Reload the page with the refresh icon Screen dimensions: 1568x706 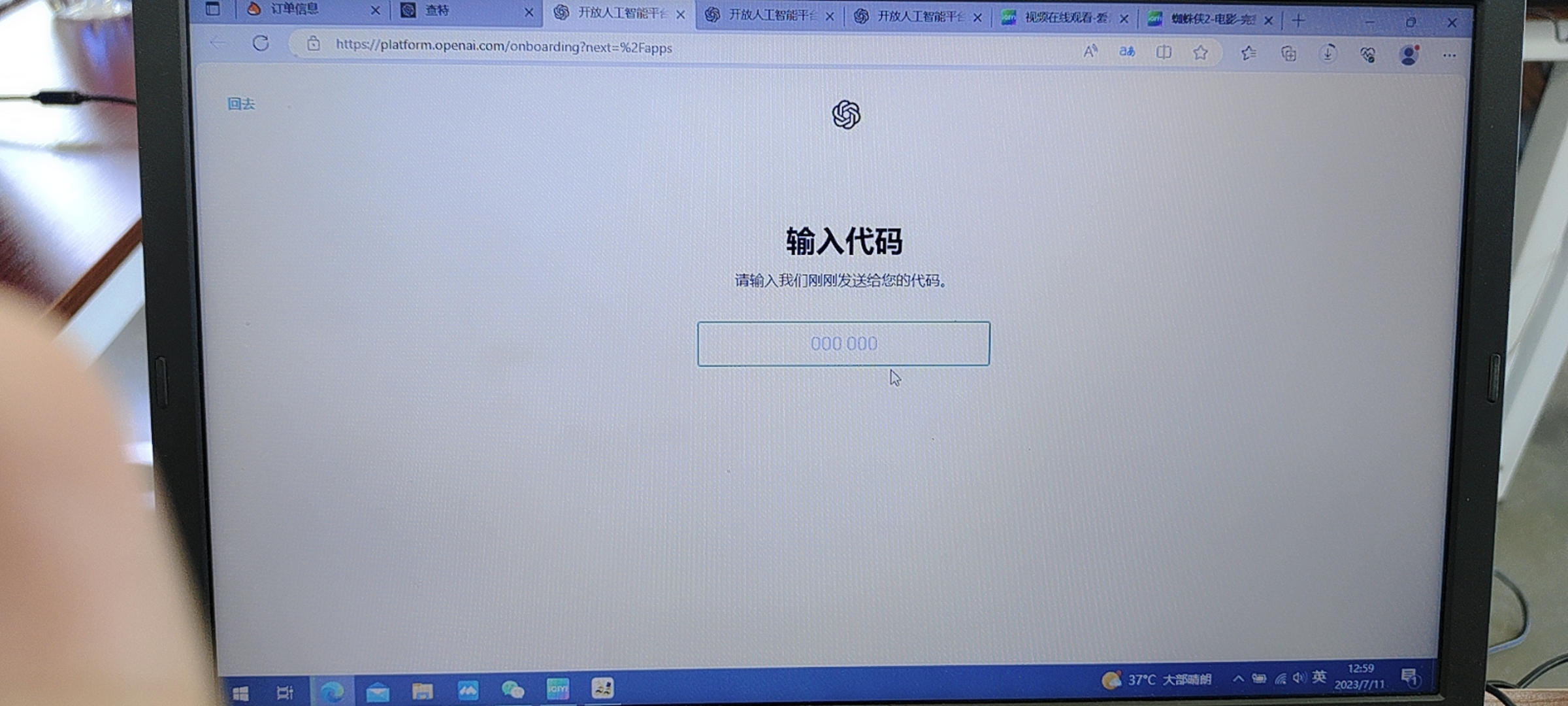click(261, 43)
